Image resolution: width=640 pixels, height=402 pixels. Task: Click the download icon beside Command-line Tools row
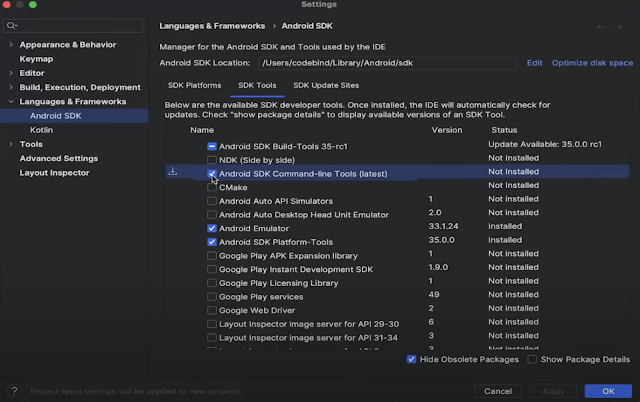pos(172,172)
